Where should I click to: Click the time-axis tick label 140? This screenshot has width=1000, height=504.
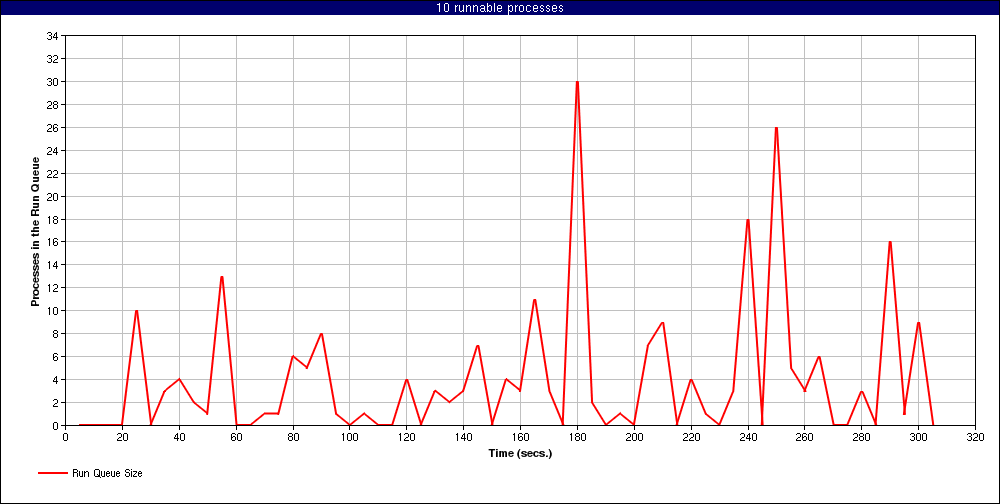click(x=463, y=437)
